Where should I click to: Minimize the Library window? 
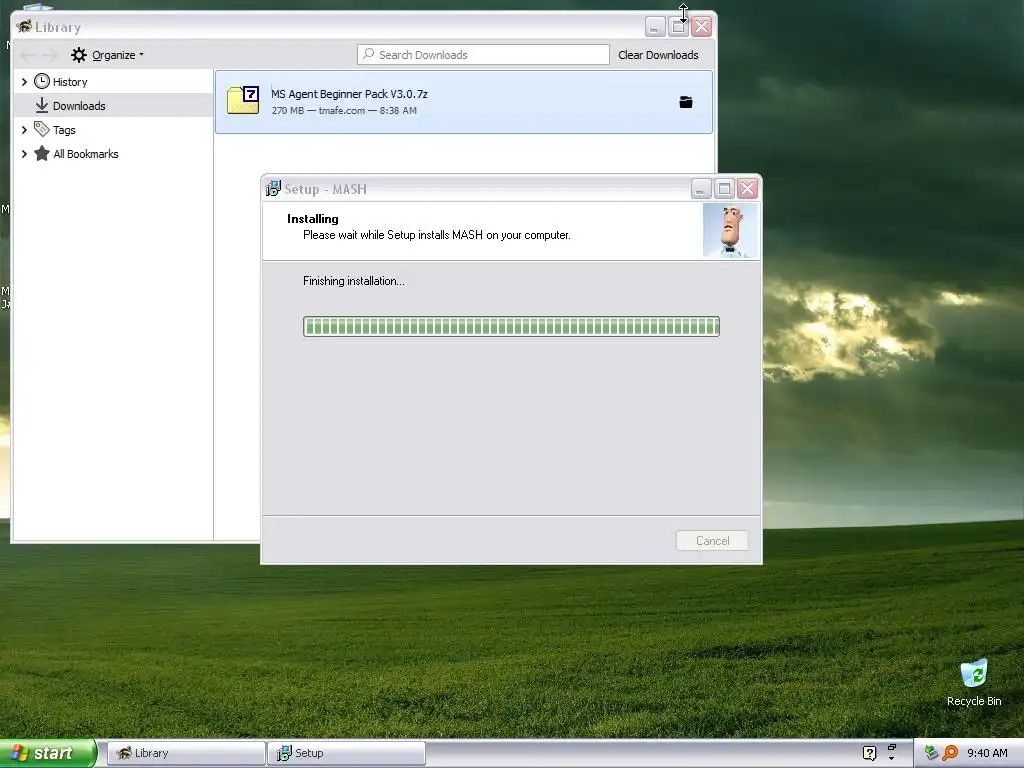pyautogui.click(x=655, y=27)
